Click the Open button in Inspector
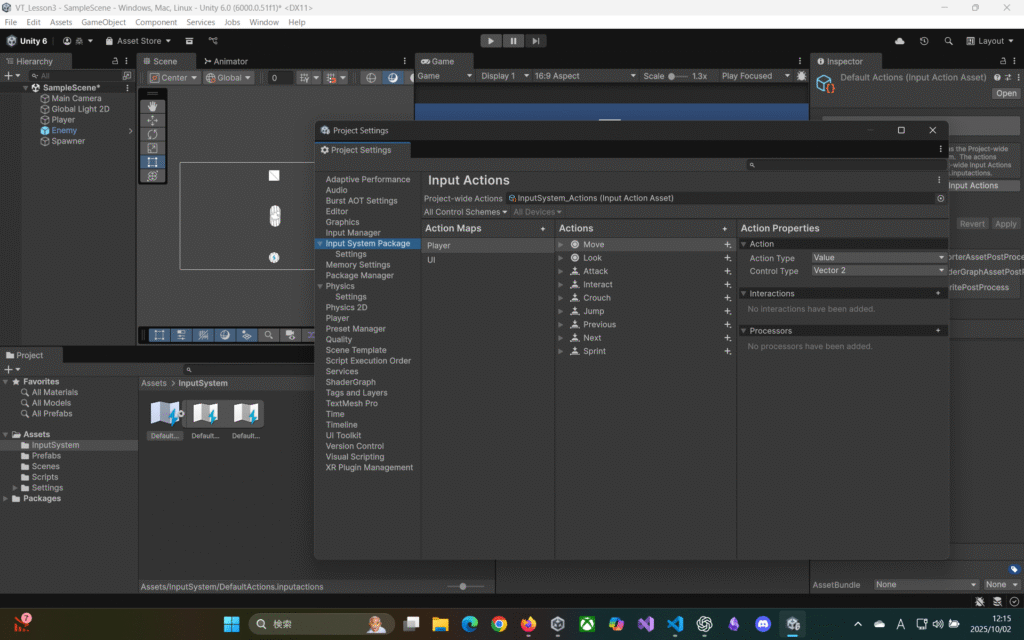This screenshot has height=640, width=1024. [x=1005, y=93]
